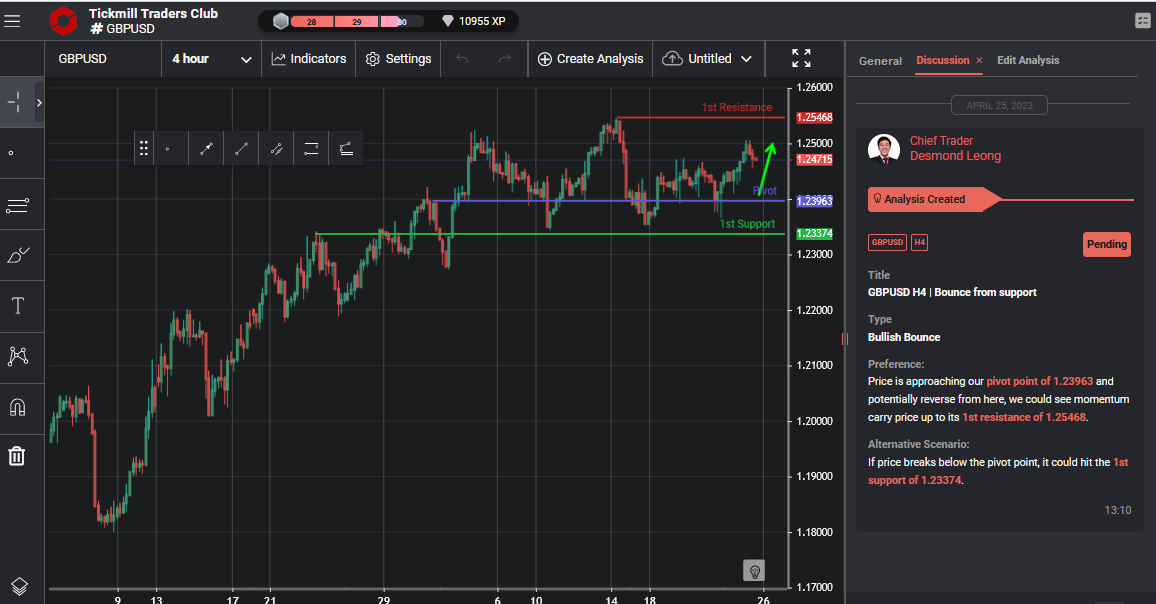Image resolution: width=1156 pixels, height=604 pixels.
Task: Switch to the General tab
Action: pos(880,61)
